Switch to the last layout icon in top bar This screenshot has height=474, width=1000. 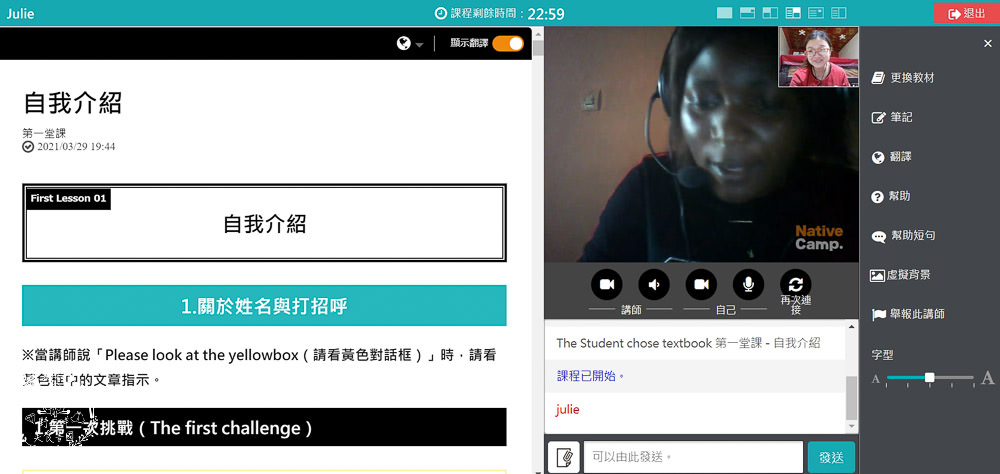click(838, 13)
